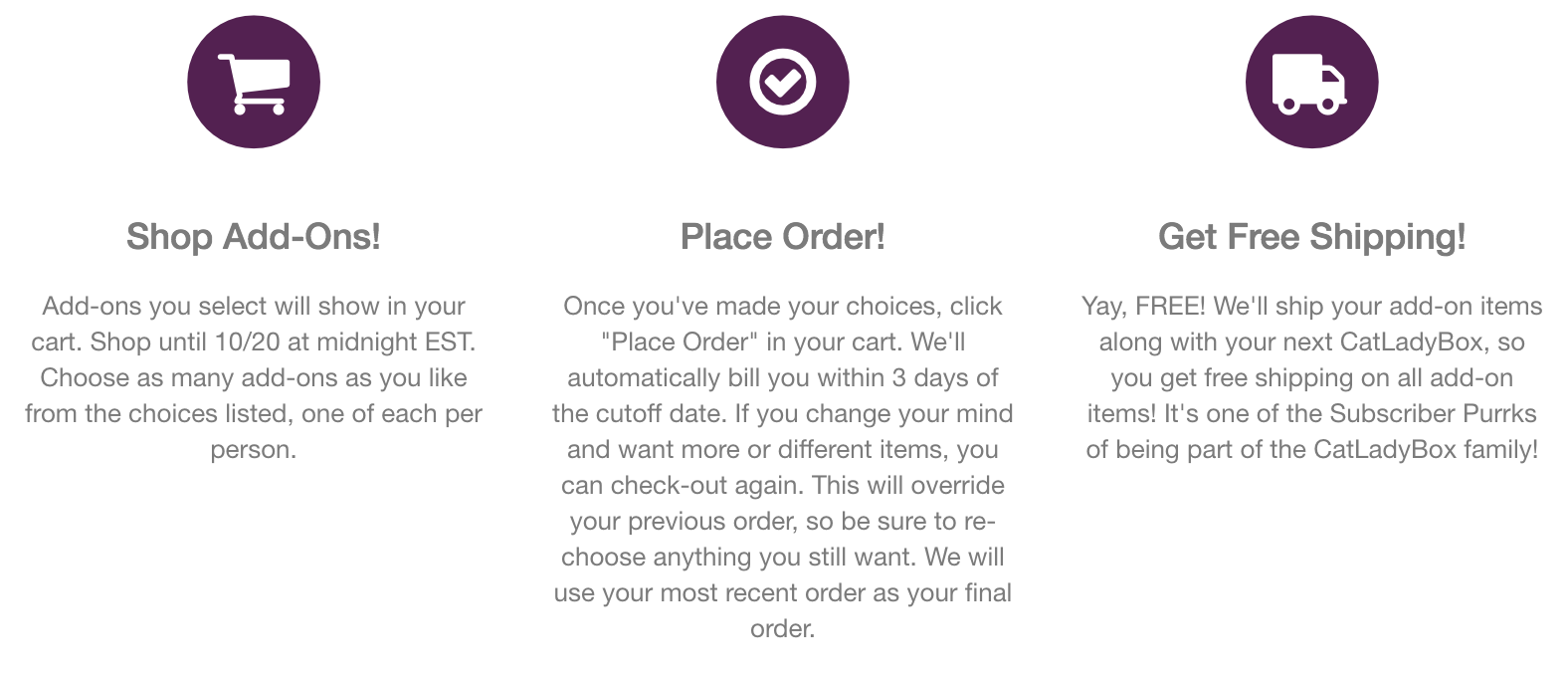Click the "10/20 at midnight EST" deadline text
This screenshot has height=681, width=1568.
(x=344, y=342)
